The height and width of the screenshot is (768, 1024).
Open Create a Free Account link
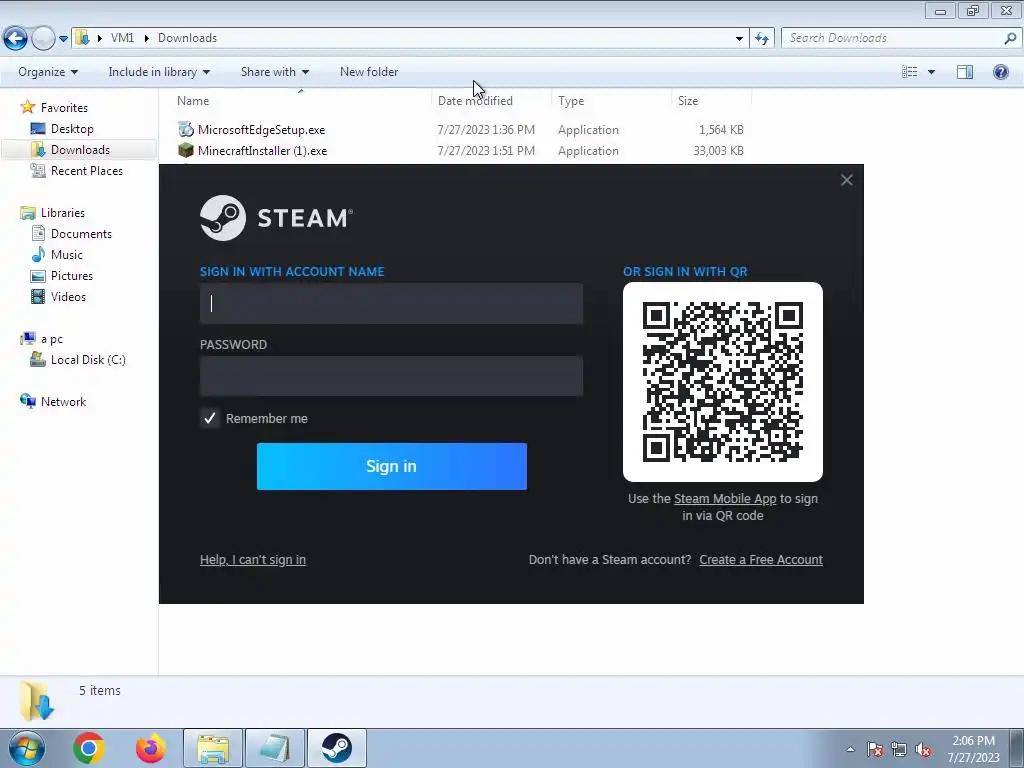(x=761, y=560)
